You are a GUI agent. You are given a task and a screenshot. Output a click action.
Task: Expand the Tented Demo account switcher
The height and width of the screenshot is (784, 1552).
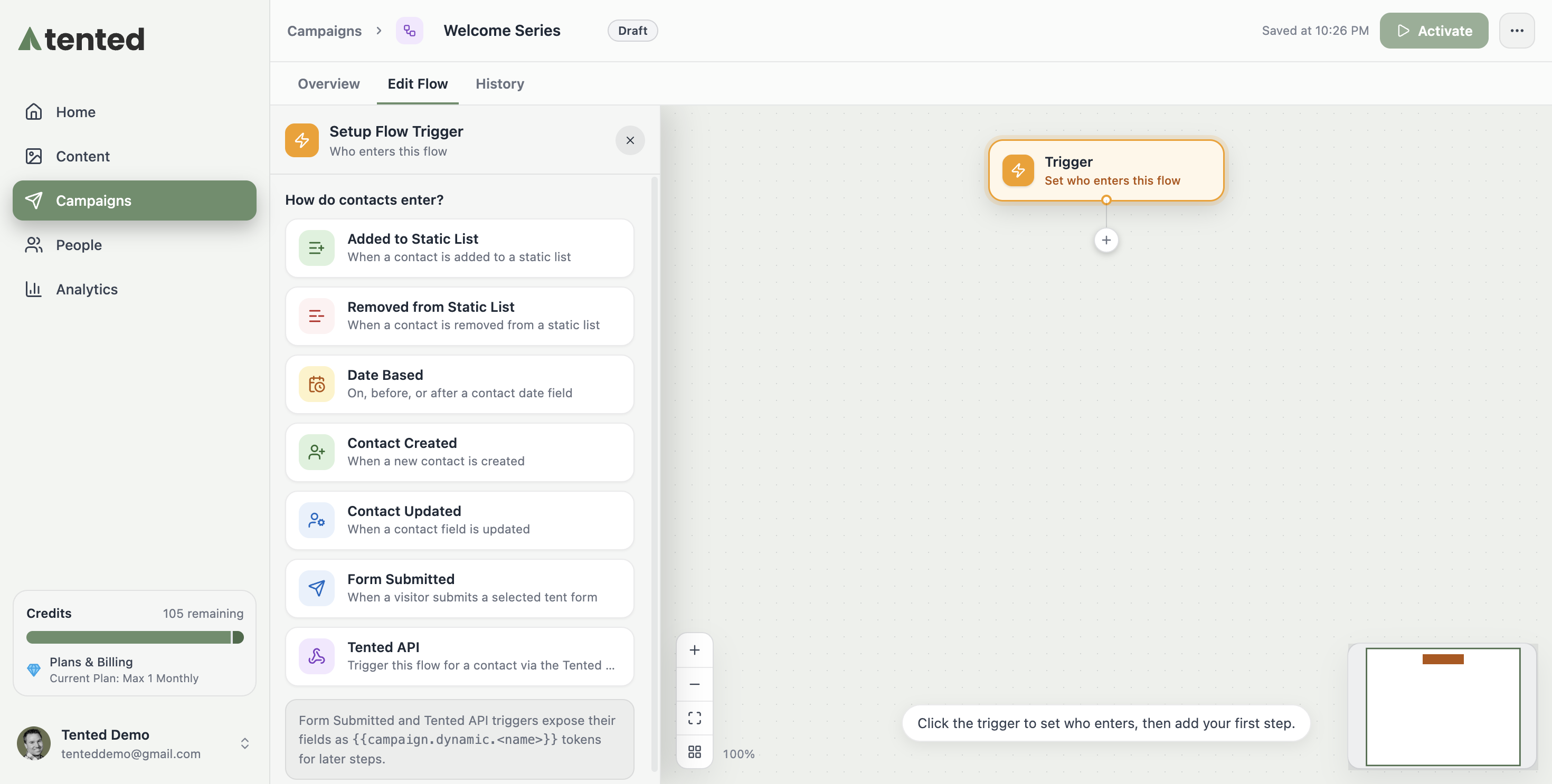coord(244,744)
